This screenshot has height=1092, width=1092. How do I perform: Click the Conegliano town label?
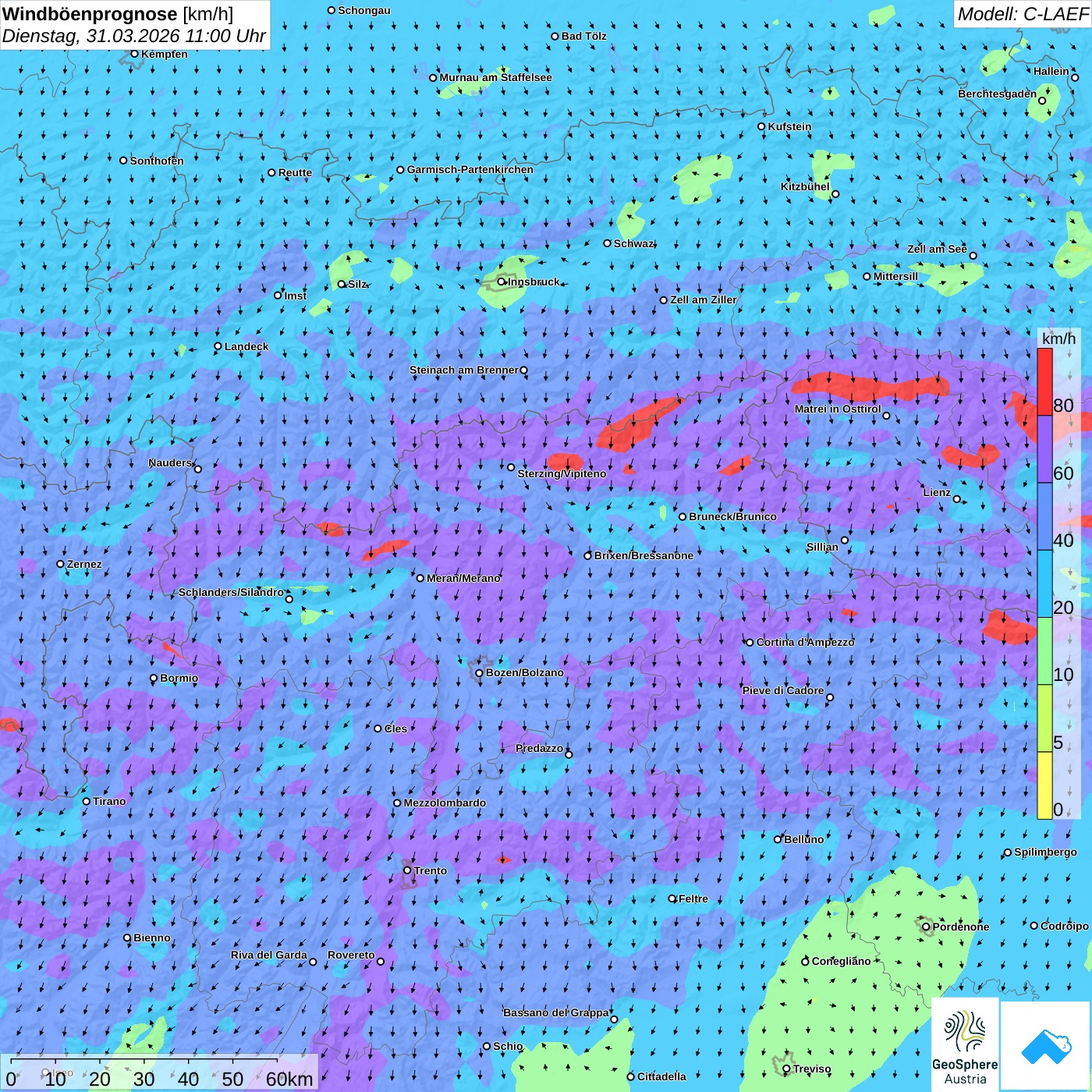point(841,961)
